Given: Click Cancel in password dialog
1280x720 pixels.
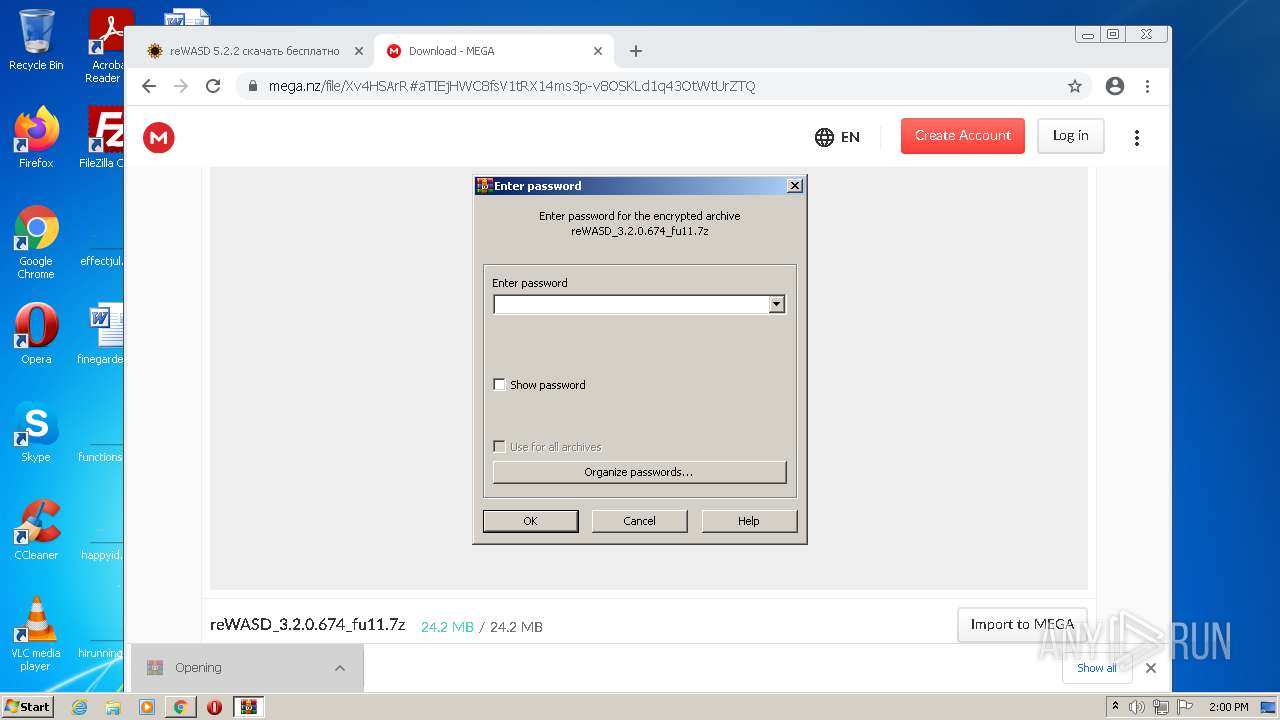Looking at the screenshot, I should pos(640,521).
